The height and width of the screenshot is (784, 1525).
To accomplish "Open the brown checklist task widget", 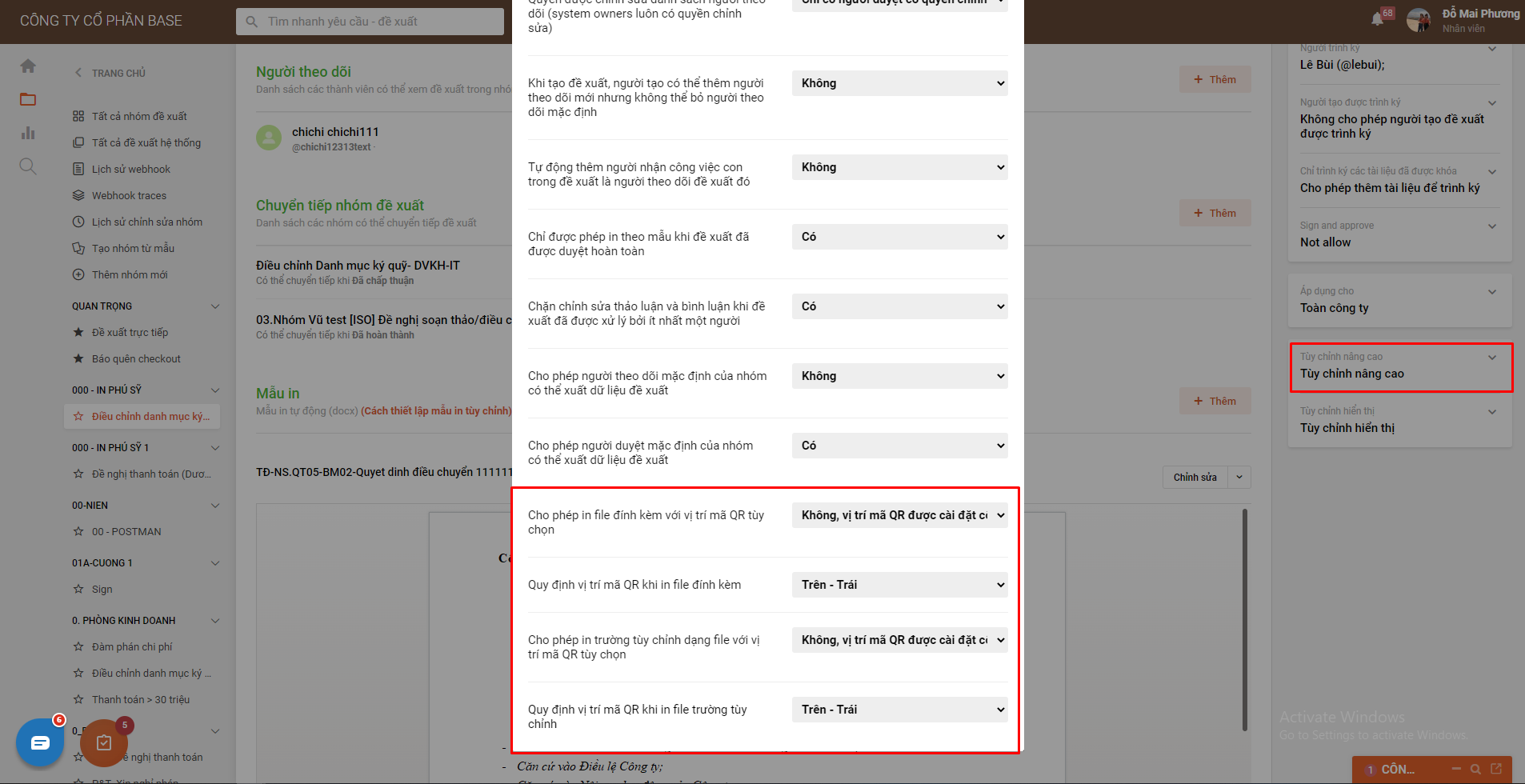I will (104, 743).
